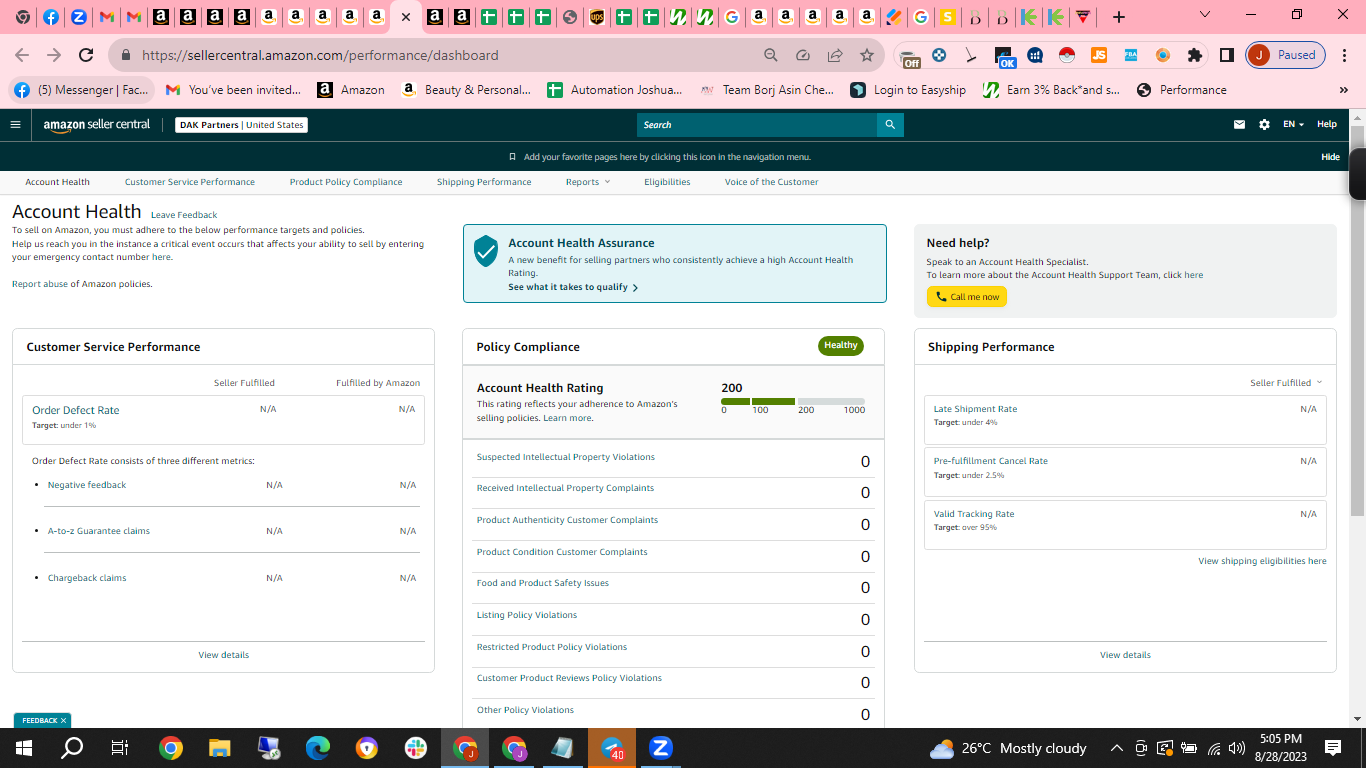1366x768 pixels.
Task: Expand the Reports dropdown menu
Action: [588, 182]
